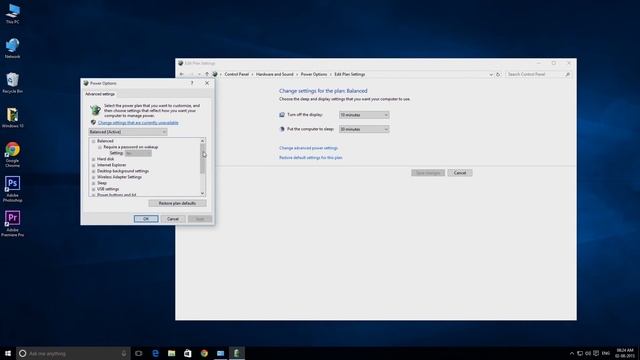
Task: Click the search magnifier in Control Panel
Action: pyautogui.click(x=567, y=74)
